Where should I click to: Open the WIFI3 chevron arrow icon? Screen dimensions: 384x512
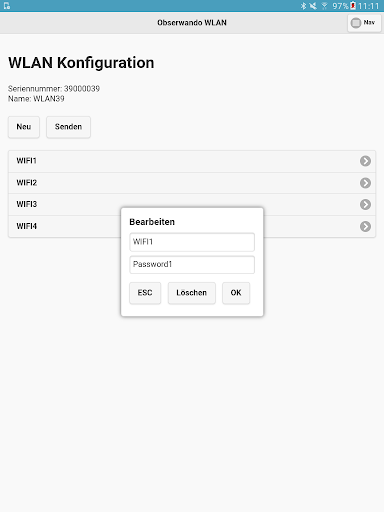point(365,204)
